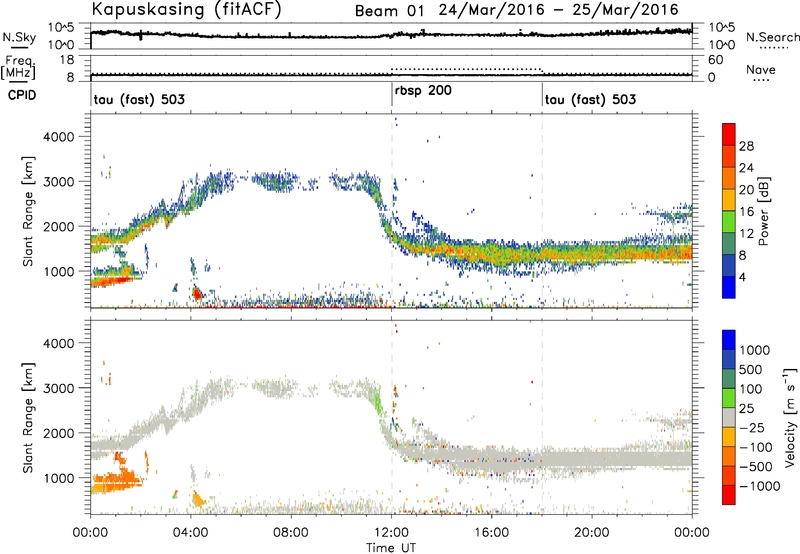Click the '28' tick on the power colorbar
Viewport: 800px width, 554px height.
click(x=746, y=146)
